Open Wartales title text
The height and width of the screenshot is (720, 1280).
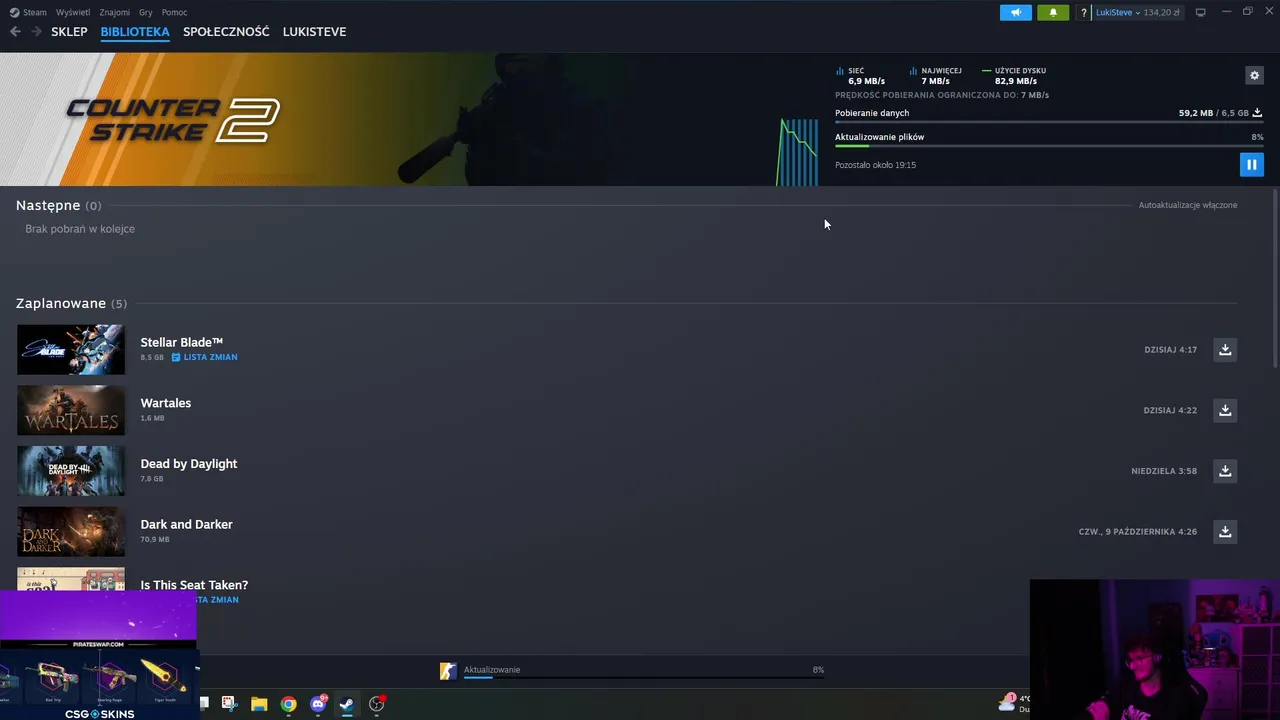[166, 403]
